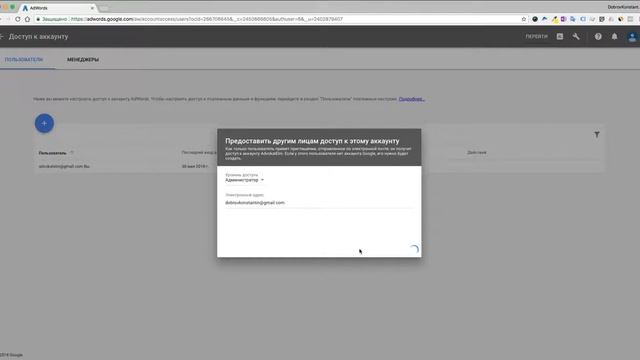Click the browser home icon

coord(27,19)
